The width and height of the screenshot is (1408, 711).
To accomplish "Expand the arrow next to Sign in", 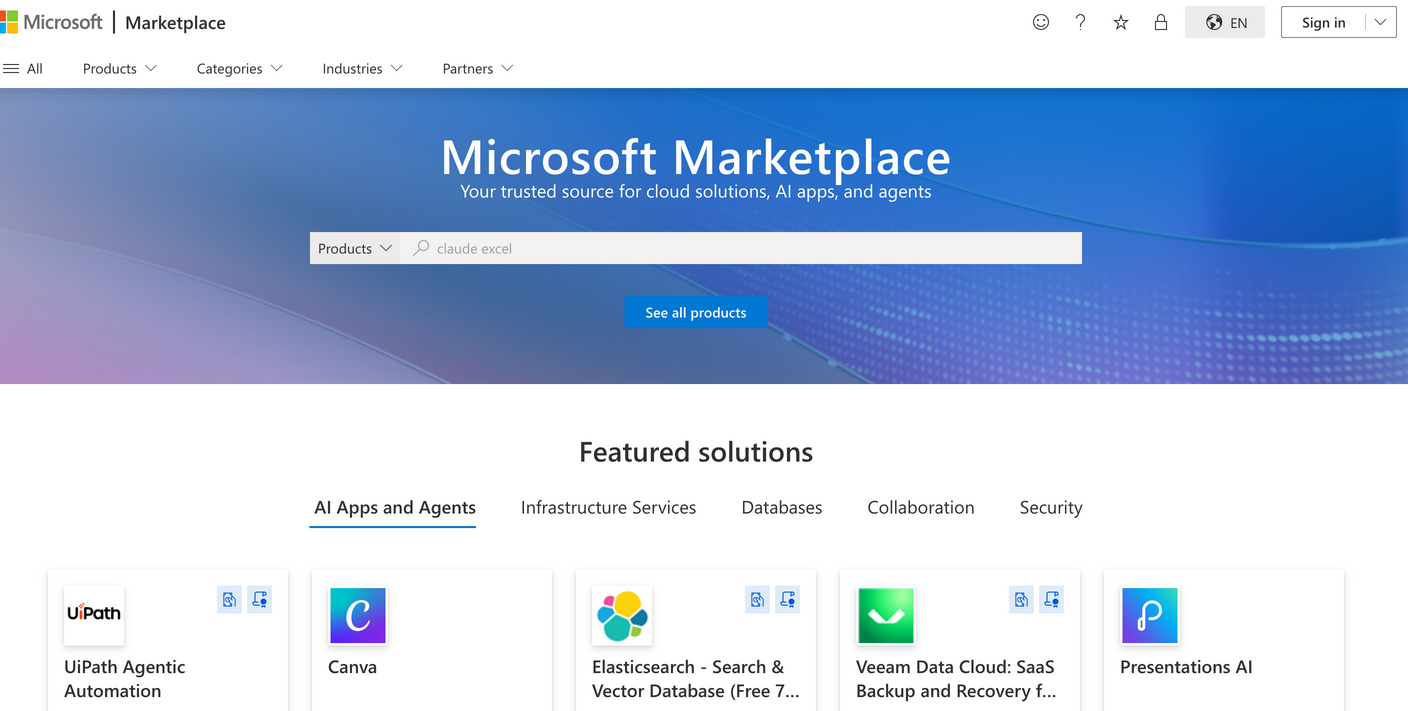I will coord(1381,22).
